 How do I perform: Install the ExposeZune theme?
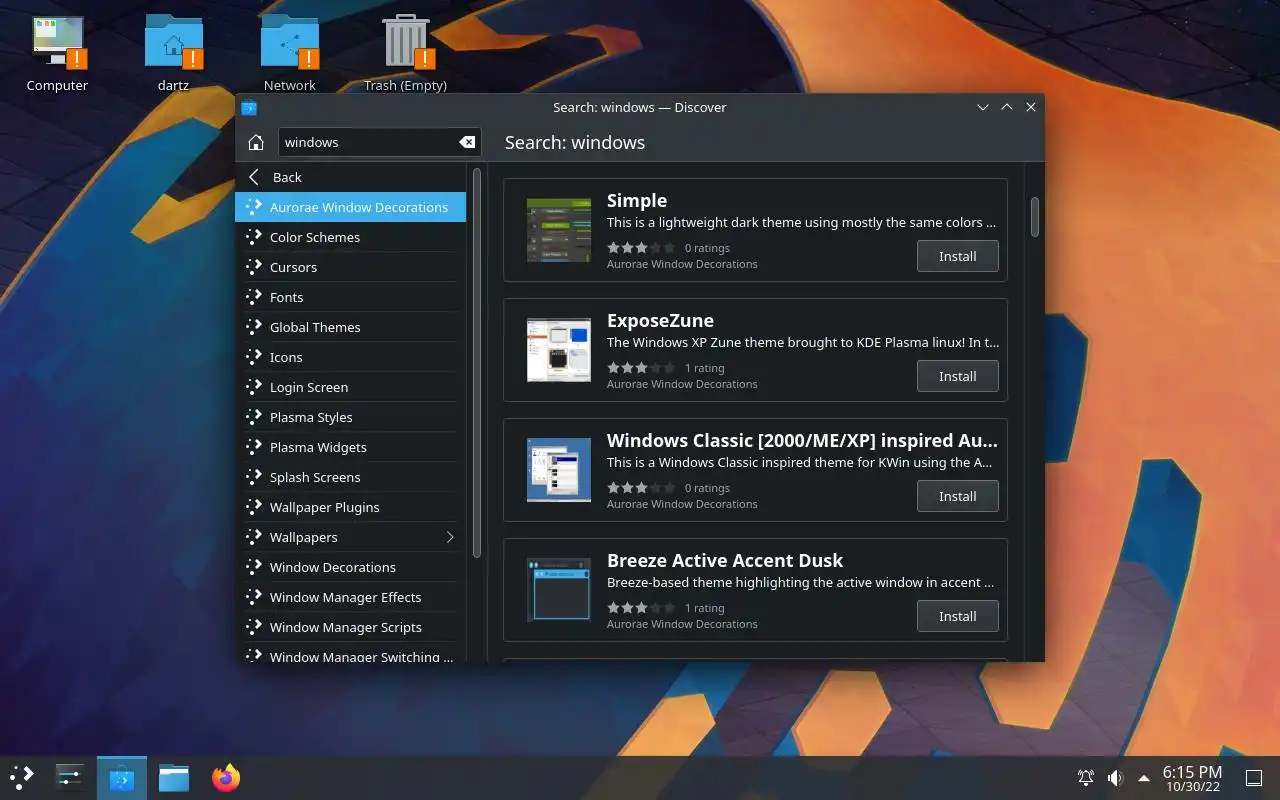957,376
